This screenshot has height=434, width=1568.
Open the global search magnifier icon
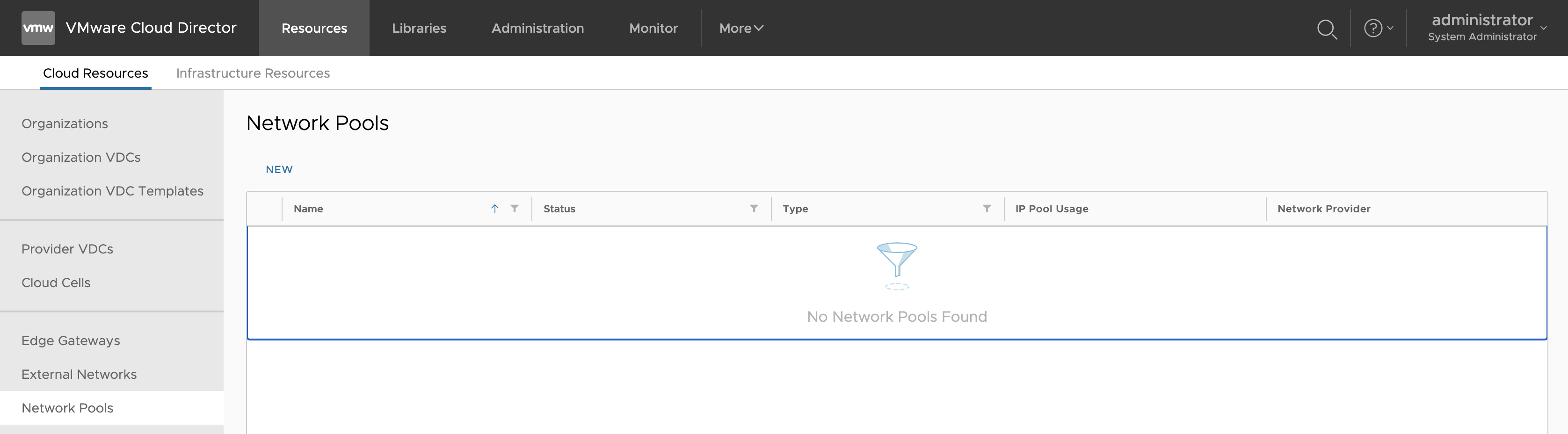(x=1326, y=29)
